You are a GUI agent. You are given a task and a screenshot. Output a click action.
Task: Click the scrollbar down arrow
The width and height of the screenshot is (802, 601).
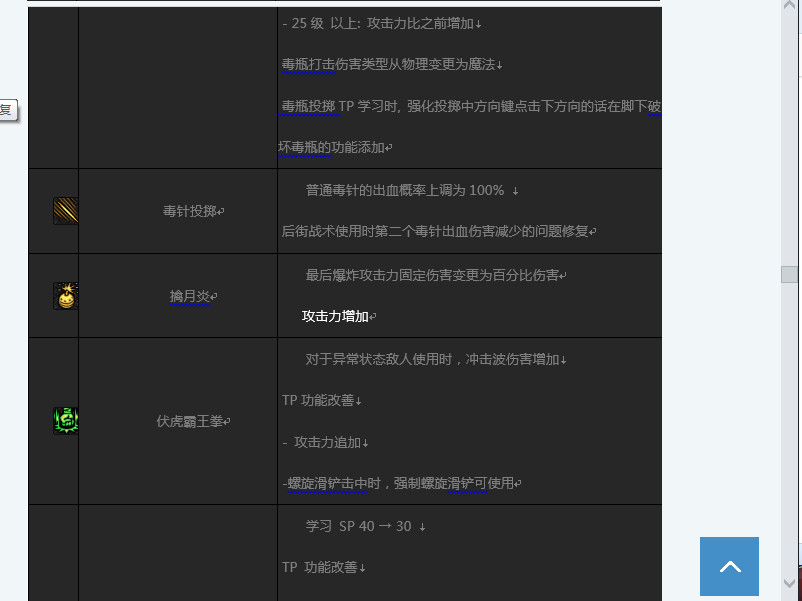pos(789,583)
